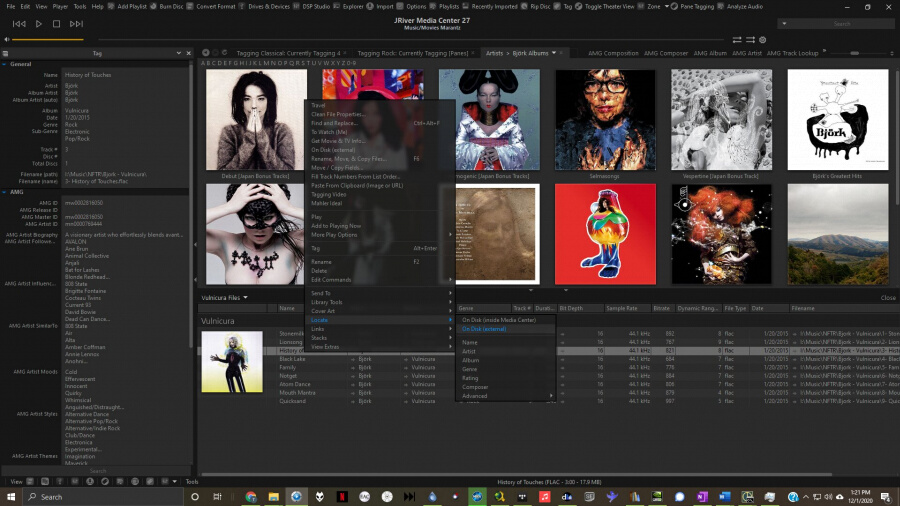Image resolution: width=900 pixels, height=506 pixels.
Task: Collapse the AMG section
Action: pos(5,192)
